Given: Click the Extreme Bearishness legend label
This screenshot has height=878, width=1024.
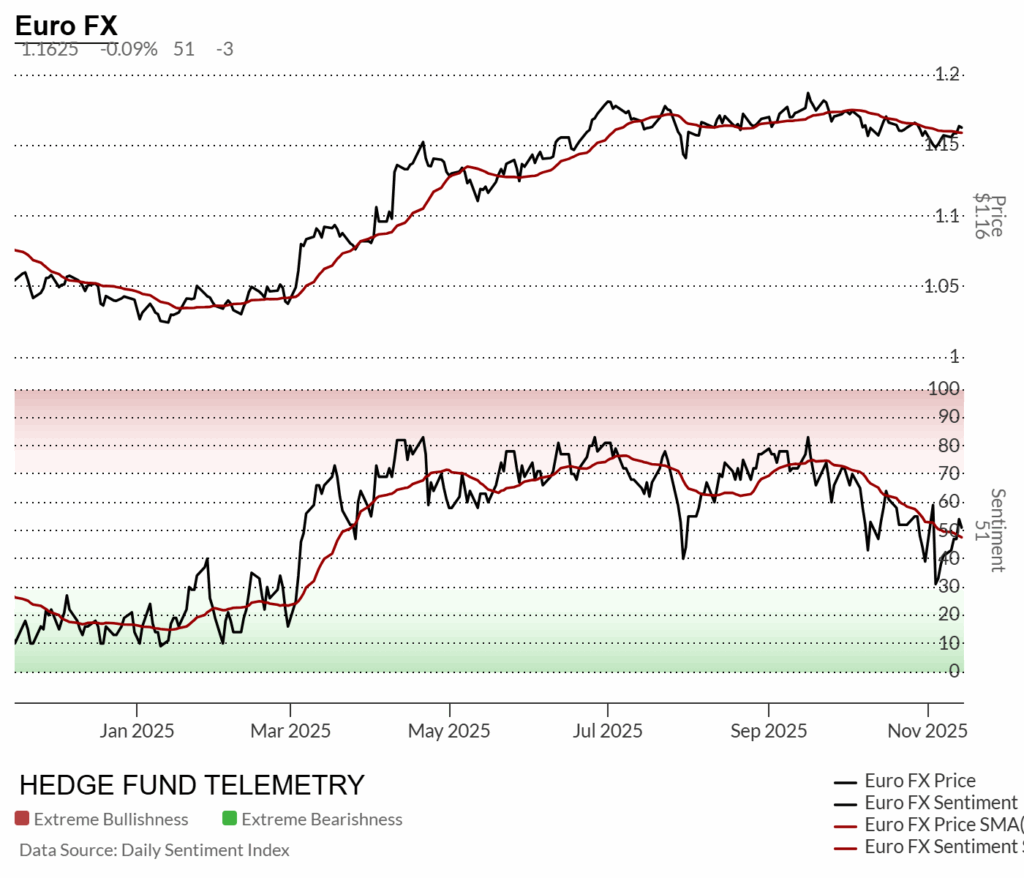Looking at the screenshot, I should (x=322, y=819).
